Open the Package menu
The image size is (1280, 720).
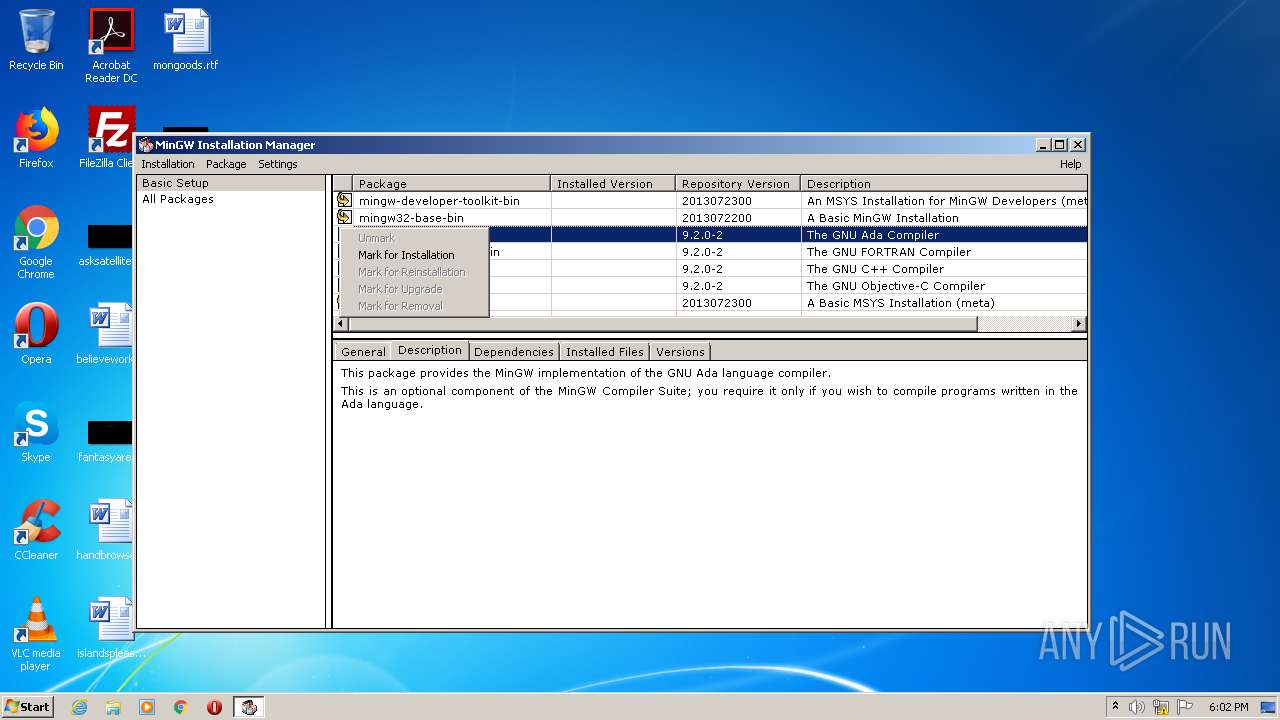click(x=226, y=164)
